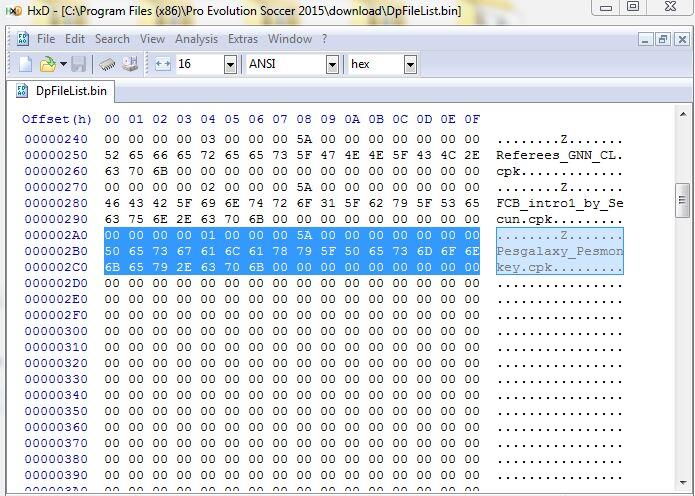Click the DpFileList.bin tab file icon
This screenshot has height=496, width=695.
22,91
